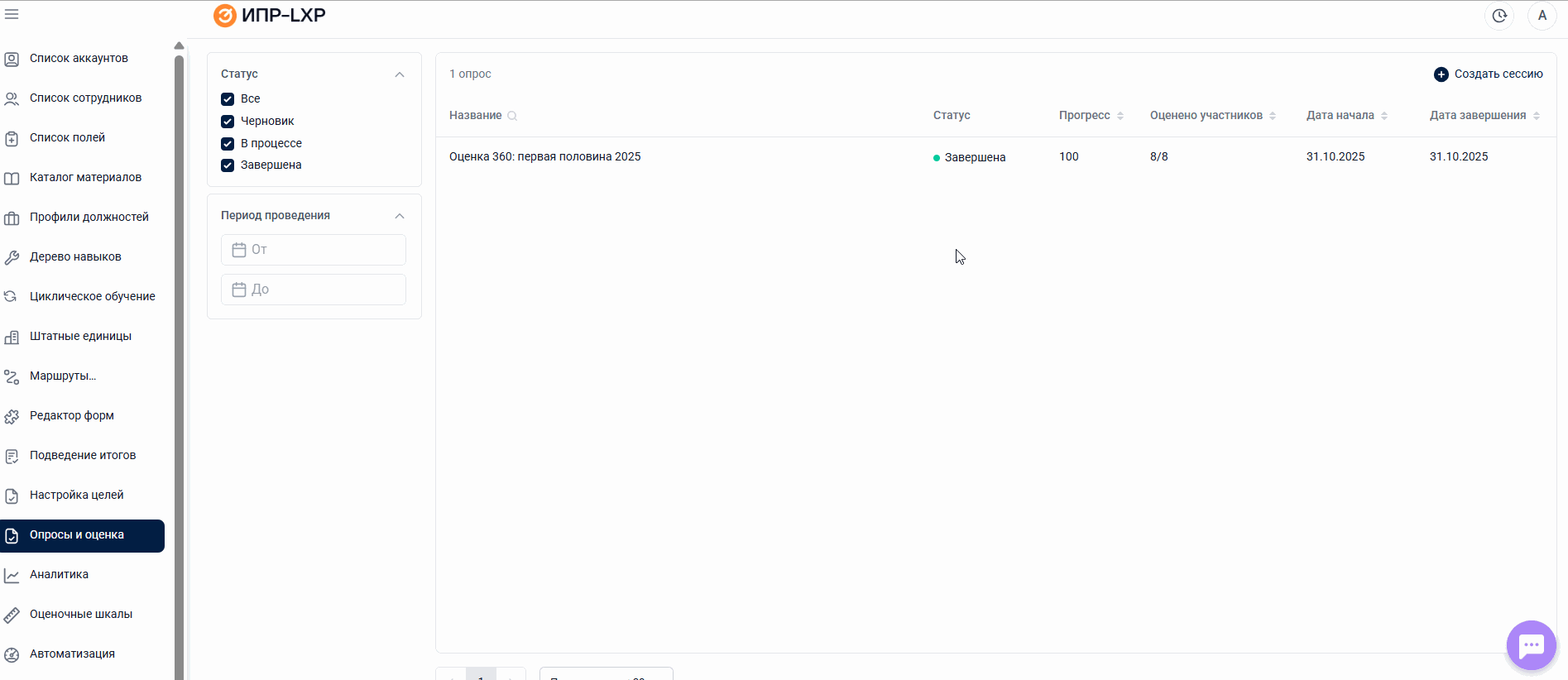Click the user avatar icon A
This screenshot has height=680, width=1568.
(1542, 16)
